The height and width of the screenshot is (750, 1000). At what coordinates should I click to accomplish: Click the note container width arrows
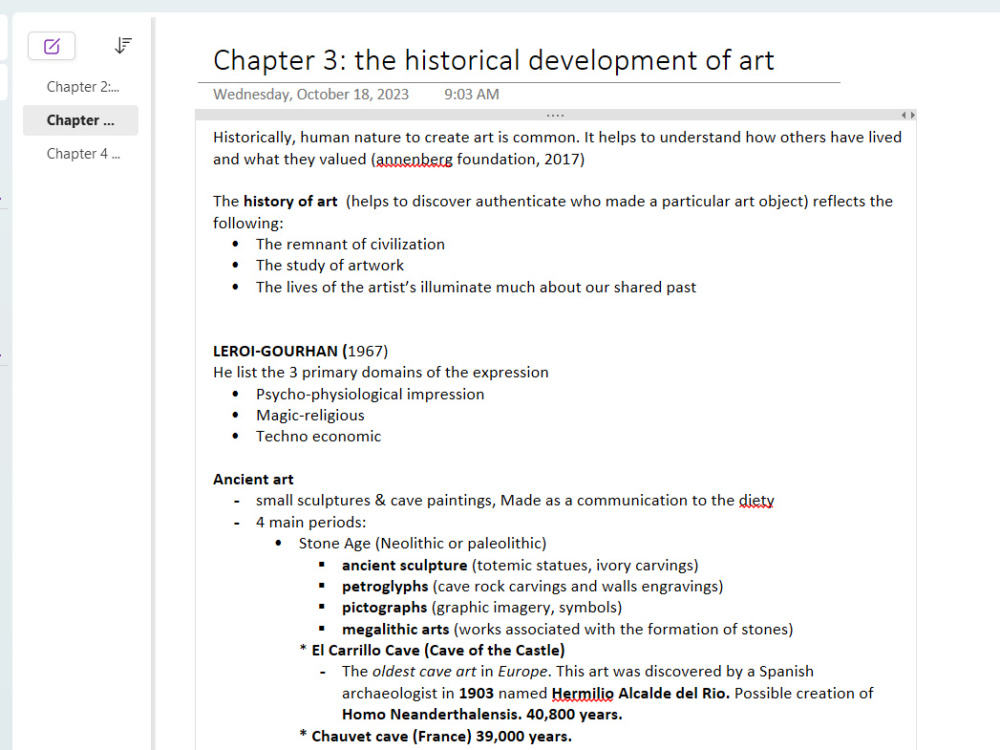tap(908, 115)
